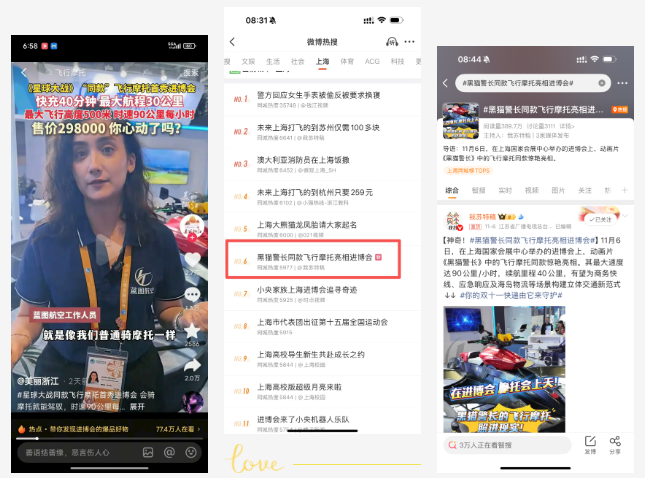
Task: Tap the @美丽浙江 username on video
Action: 38,381
